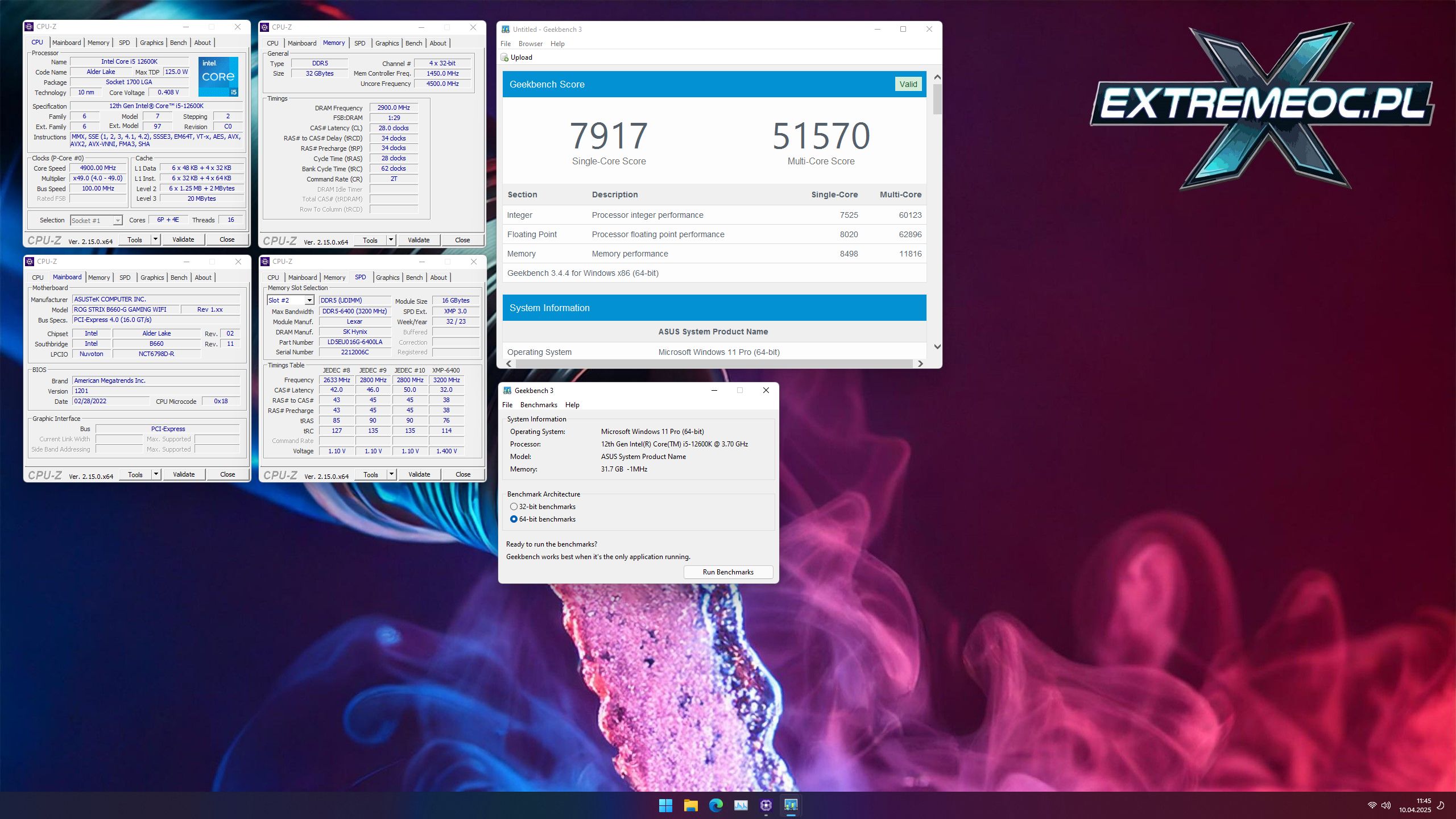
Task: Expand Tools dropdown arrow in Memory tab window
Action: click(391, 240)
